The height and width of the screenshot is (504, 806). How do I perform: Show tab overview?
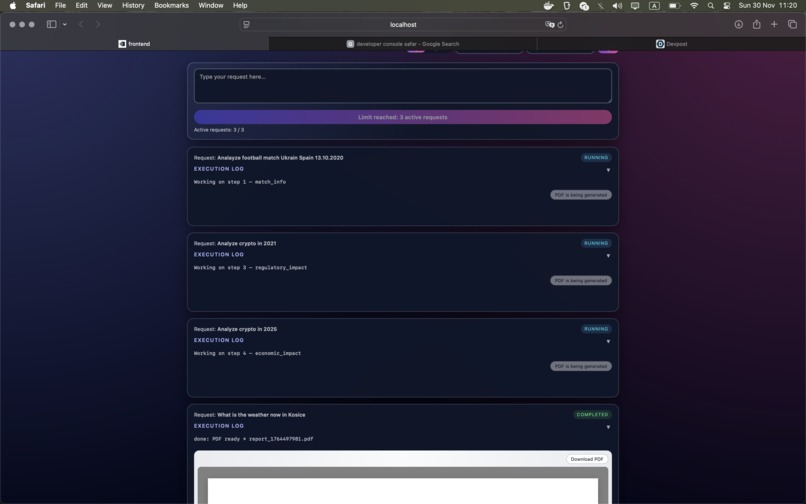[792, 24]
